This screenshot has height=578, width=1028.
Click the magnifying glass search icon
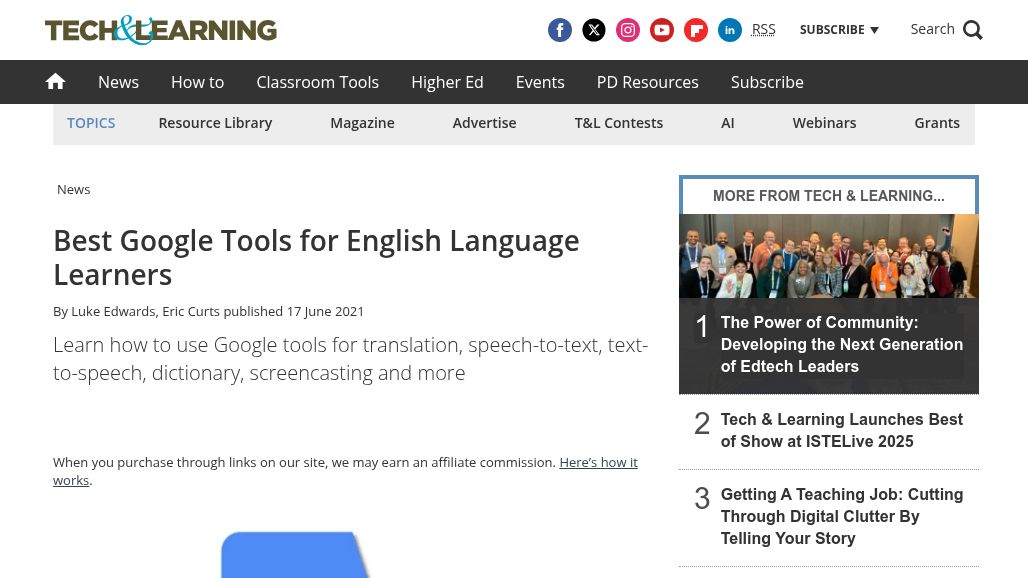(973, 30)
